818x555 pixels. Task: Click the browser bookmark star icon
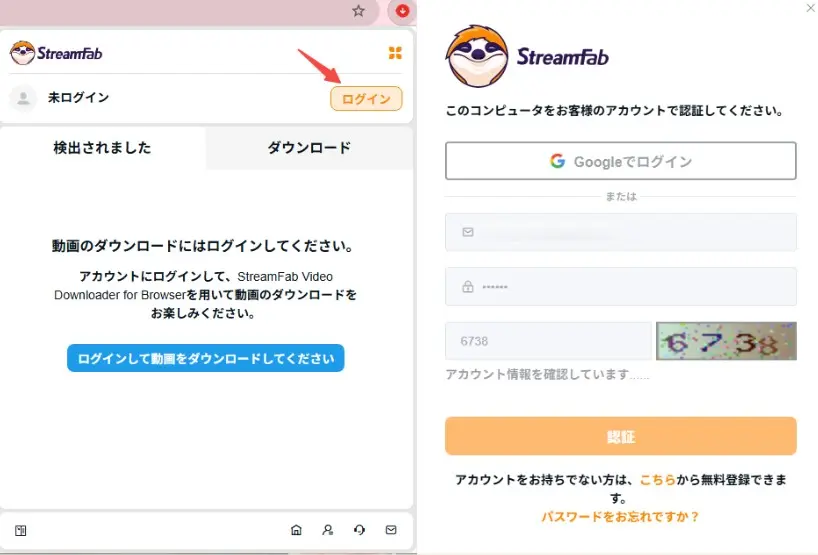pyautogui.click(x=358, y=11)
